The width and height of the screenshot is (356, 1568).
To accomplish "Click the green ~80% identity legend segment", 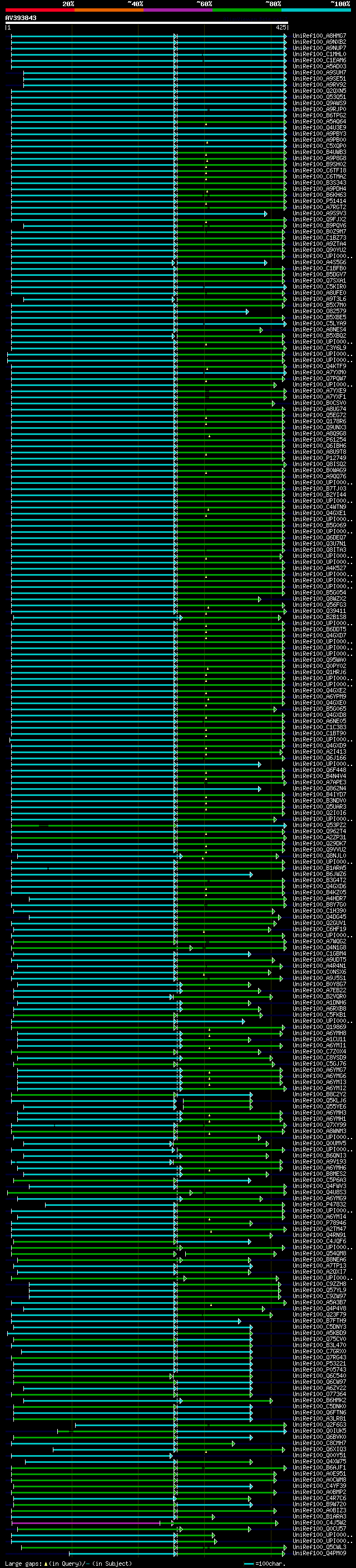I will tap(247, 10).
